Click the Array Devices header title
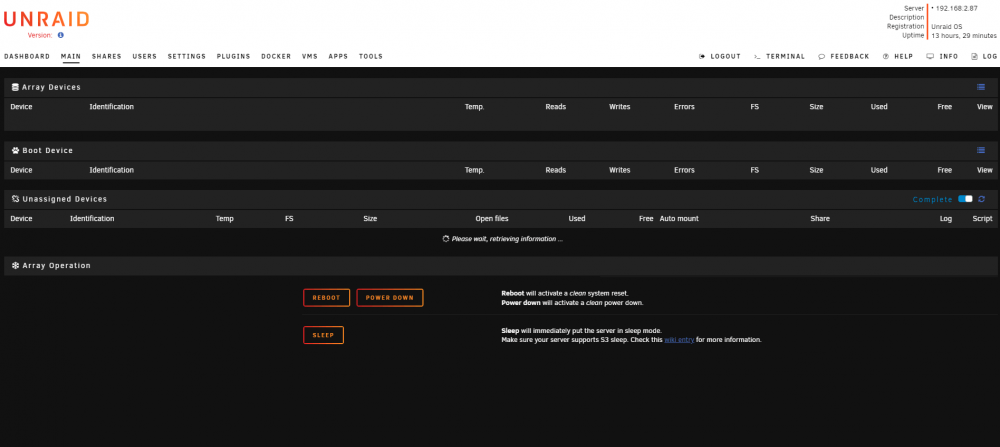 pyautogui.click(x=51, y=87)
